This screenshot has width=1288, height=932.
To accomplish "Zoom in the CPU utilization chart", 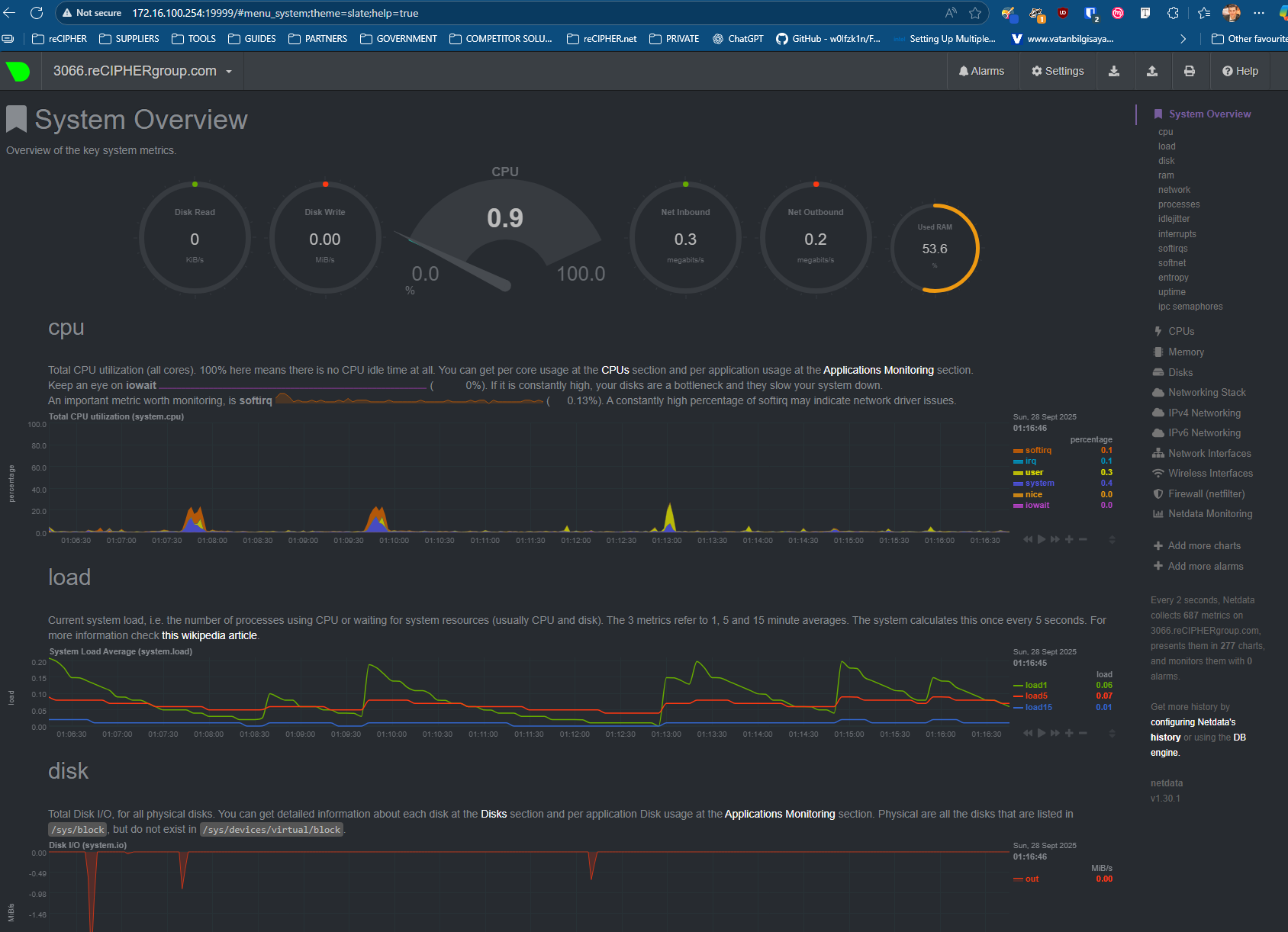I will pyautogui.click(x=1069, y=539).
